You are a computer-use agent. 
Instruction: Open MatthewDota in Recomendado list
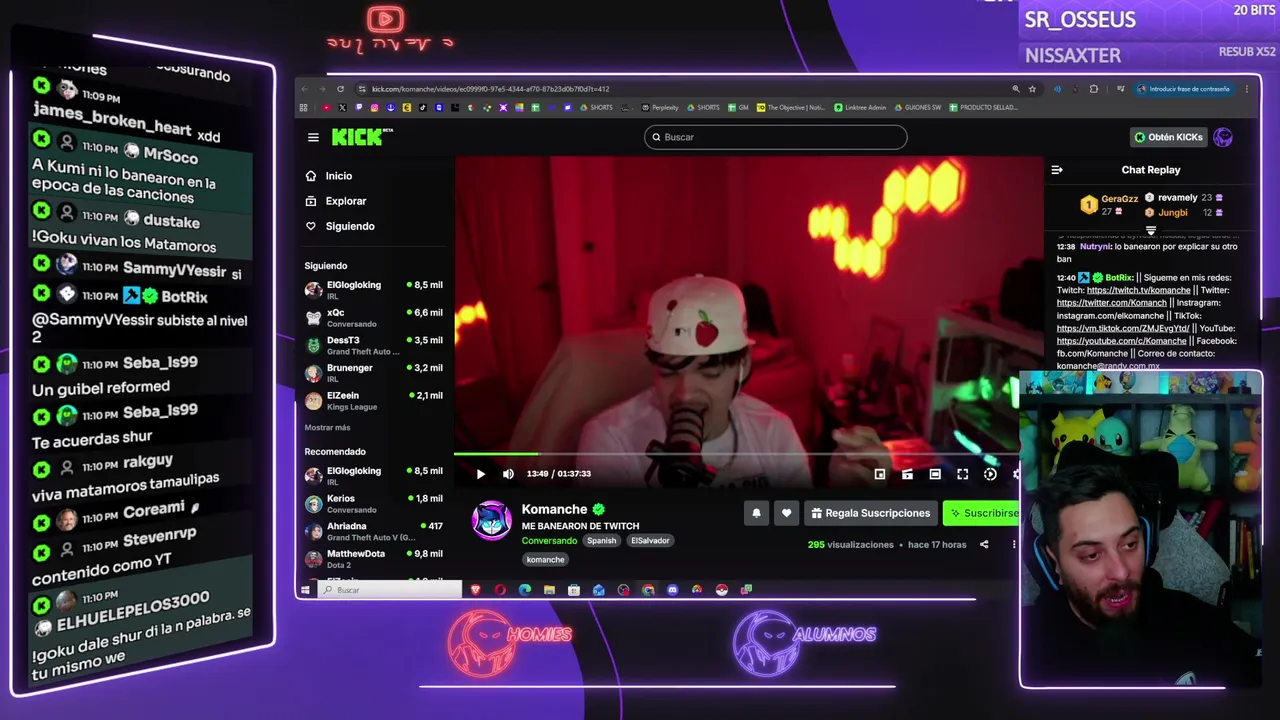tap(373, 558)
